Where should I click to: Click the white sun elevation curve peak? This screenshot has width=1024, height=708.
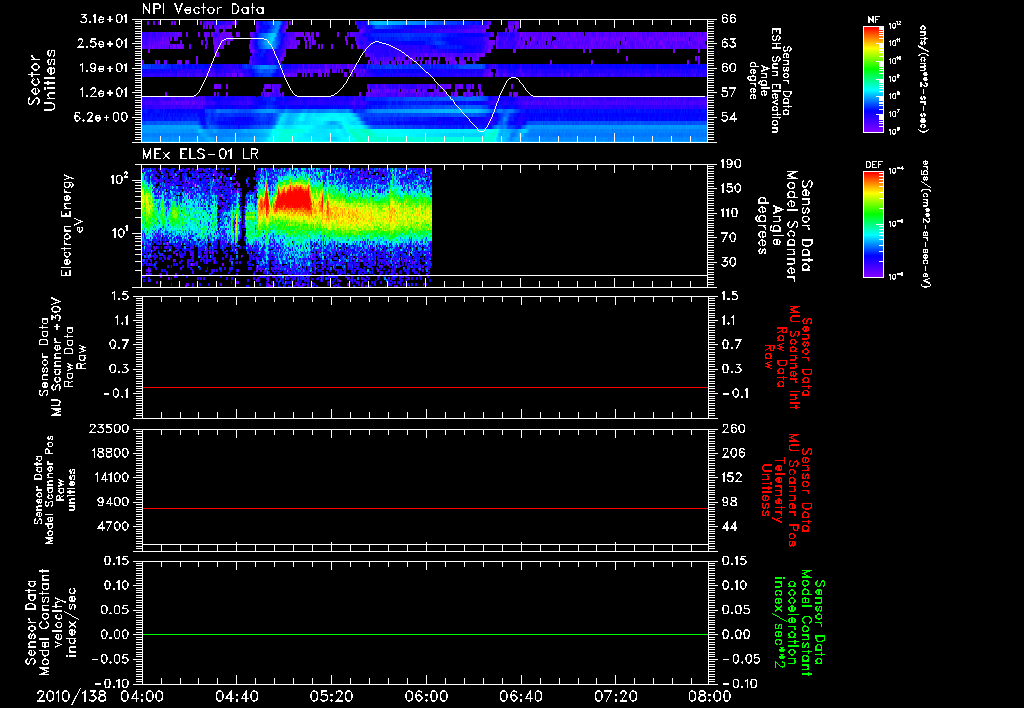[x=244, y=39]
